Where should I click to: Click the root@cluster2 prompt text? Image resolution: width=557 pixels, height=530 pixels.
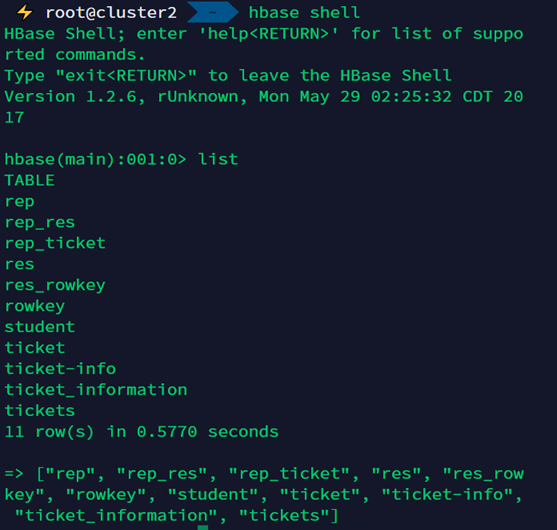coord(111,13)
